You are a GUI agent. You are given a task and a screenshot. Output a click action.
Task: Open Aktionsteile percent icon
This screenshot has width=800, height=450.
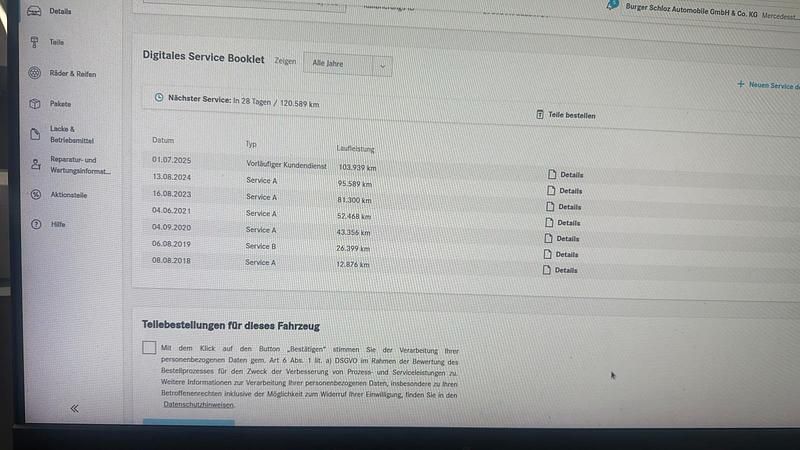pos(34,195)
